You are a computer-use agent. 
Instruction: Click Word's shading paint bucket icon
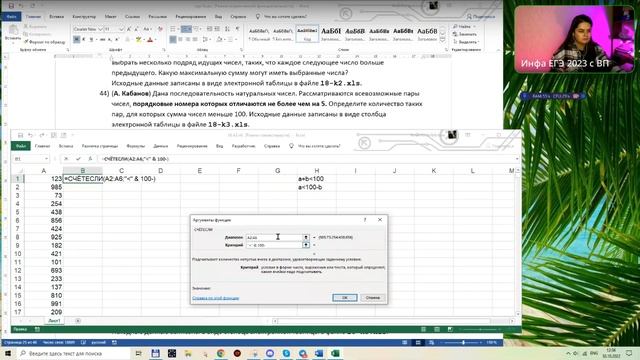tap(220, 39)
